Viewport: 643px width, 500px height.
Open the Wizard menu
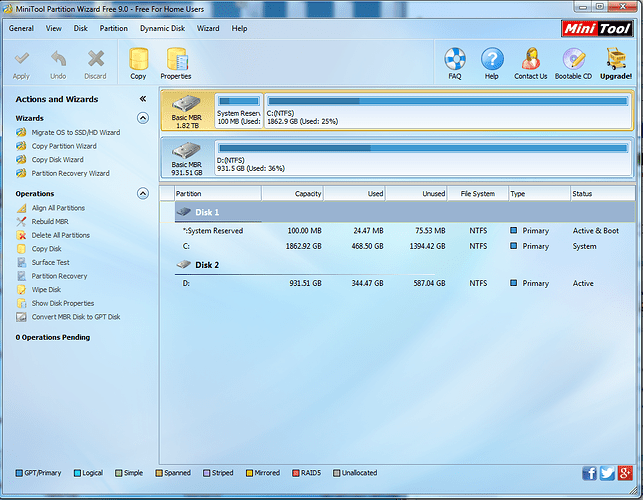click(208, 28)
